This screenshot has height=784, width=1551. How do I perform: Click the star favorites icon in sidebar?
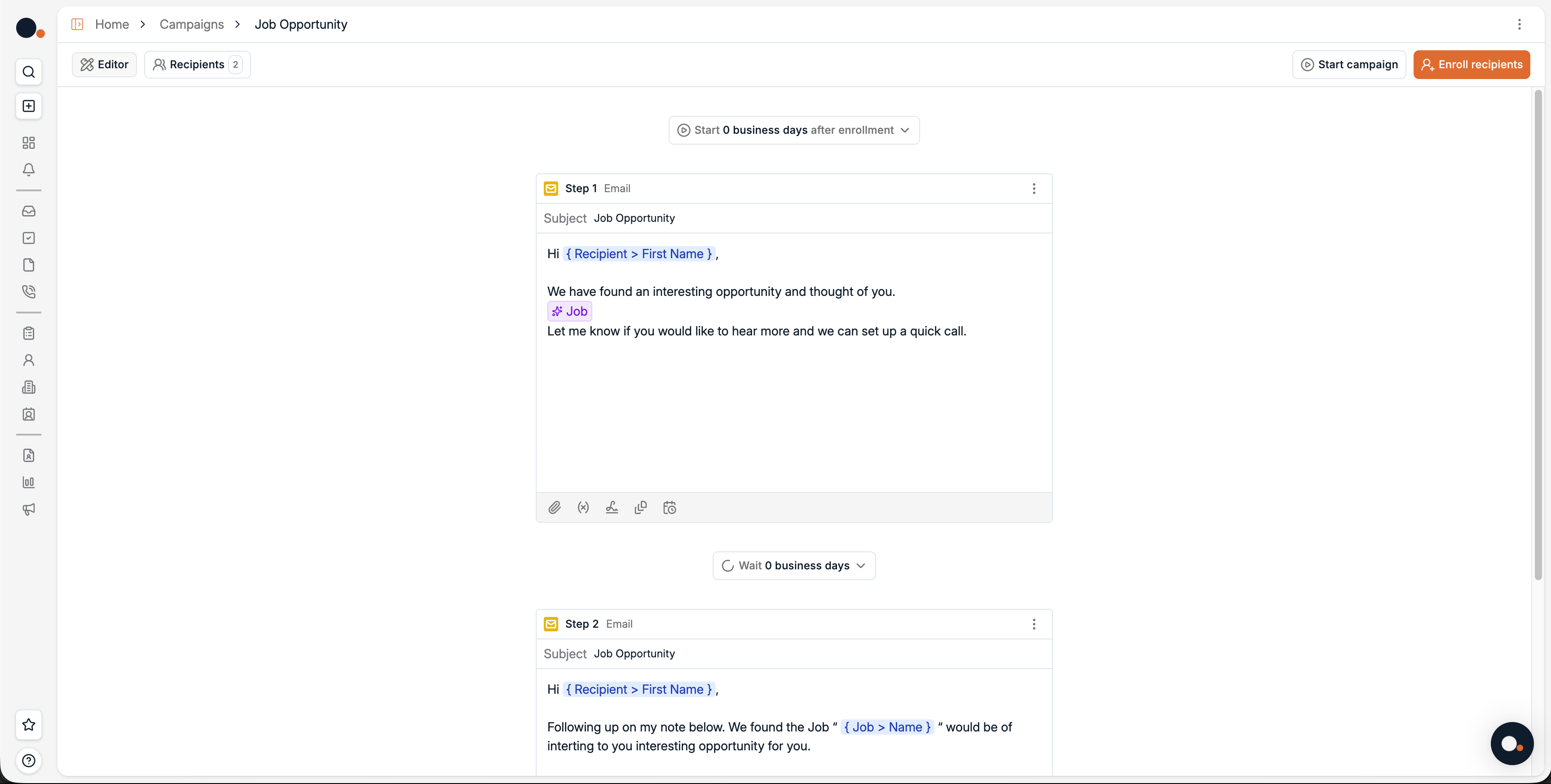[28, 724]
